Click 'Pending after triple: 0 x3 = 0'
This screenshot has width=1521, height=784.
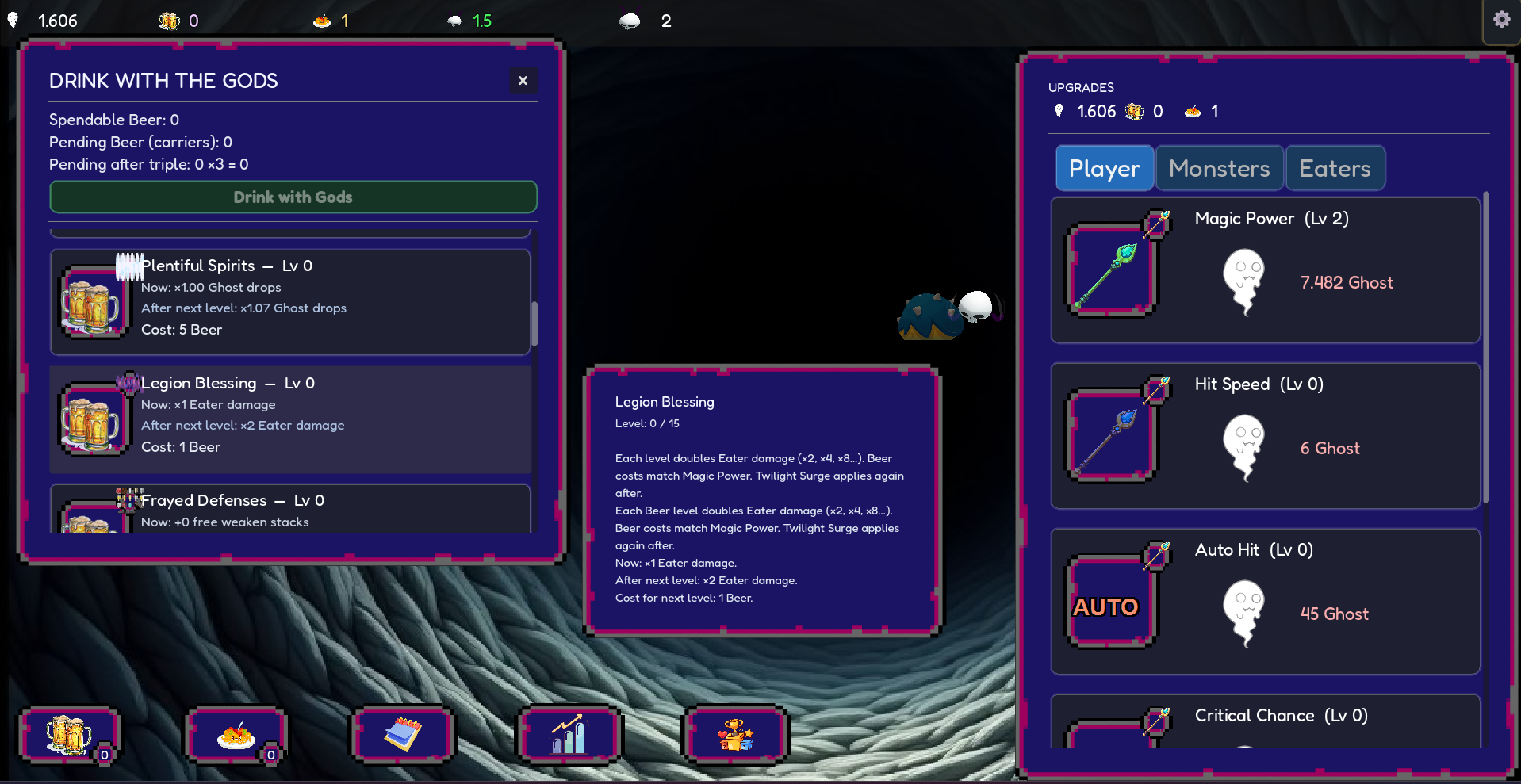click(148, 164)
